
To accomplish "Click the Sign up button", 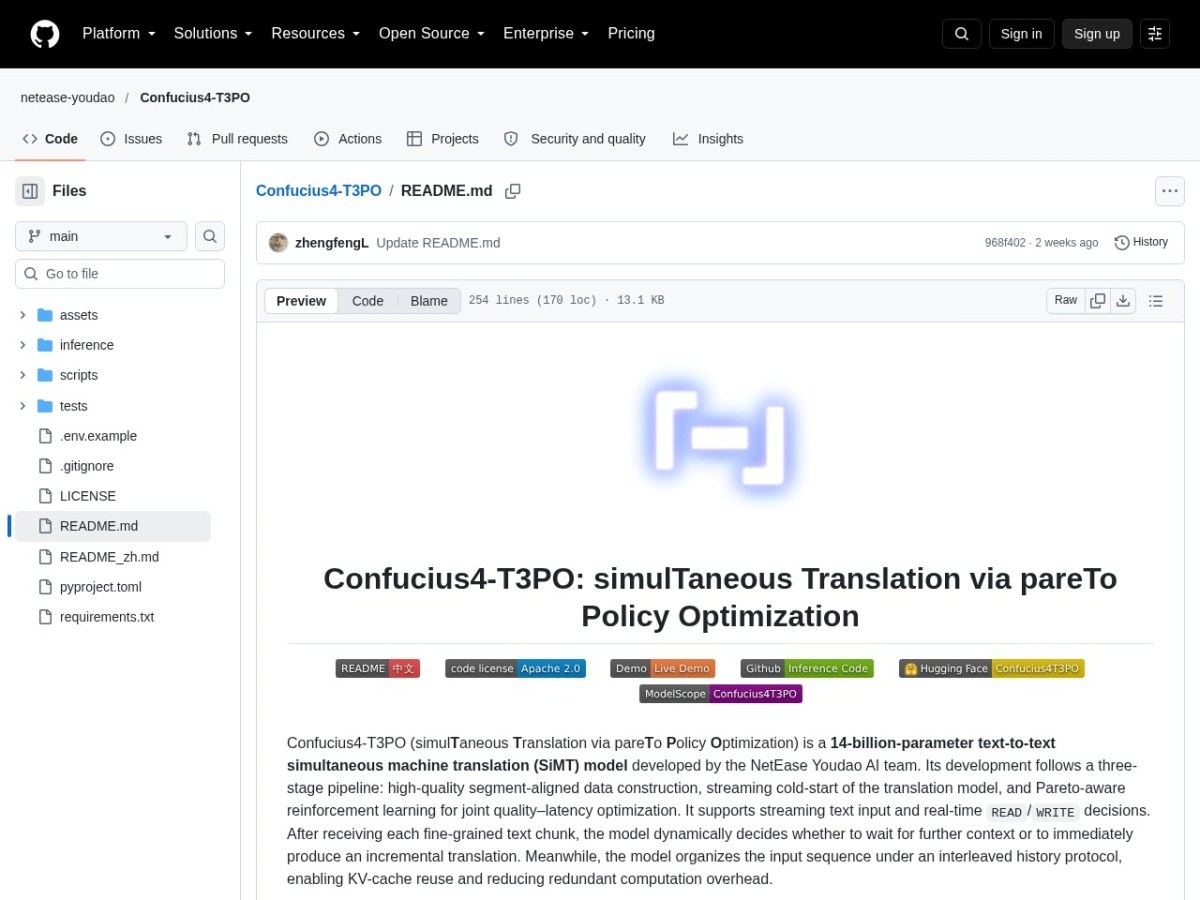I will point(1097,34).
